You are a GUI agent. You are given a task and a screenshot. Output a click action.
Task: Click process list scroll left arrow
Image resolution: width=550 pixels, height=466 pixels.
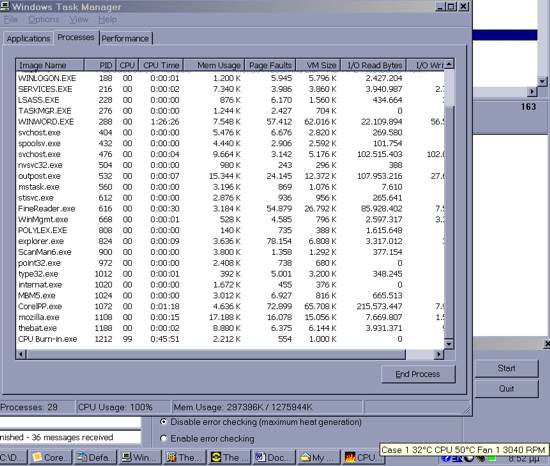(x=21, y=354)
